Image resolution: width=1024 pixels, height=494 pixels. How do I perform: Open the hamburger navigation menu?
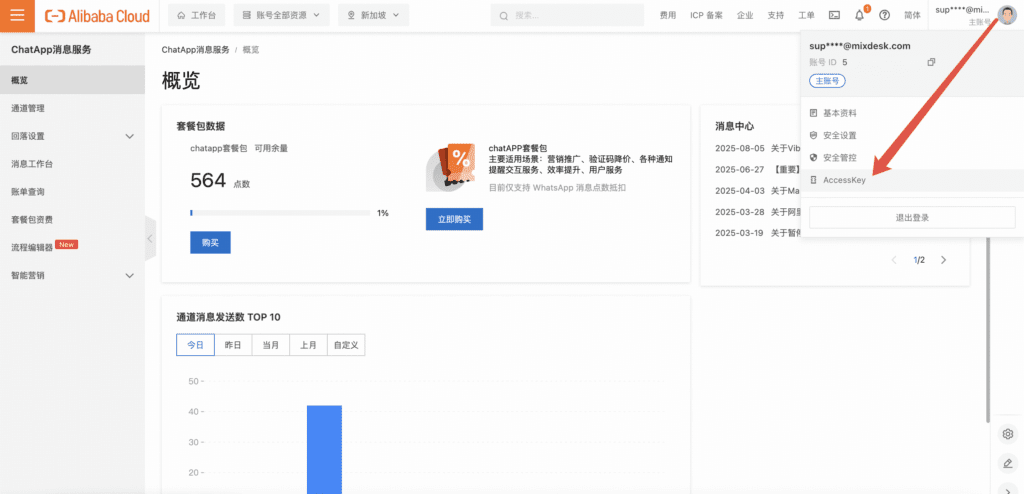point(17,16)
